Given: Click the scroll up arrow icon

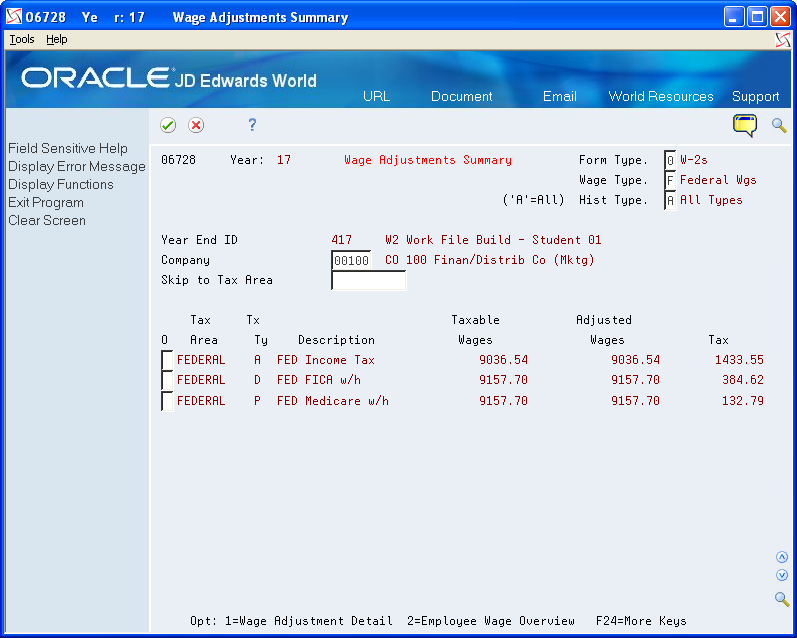Looking at the screenshot, I should [x=782, y=557].
